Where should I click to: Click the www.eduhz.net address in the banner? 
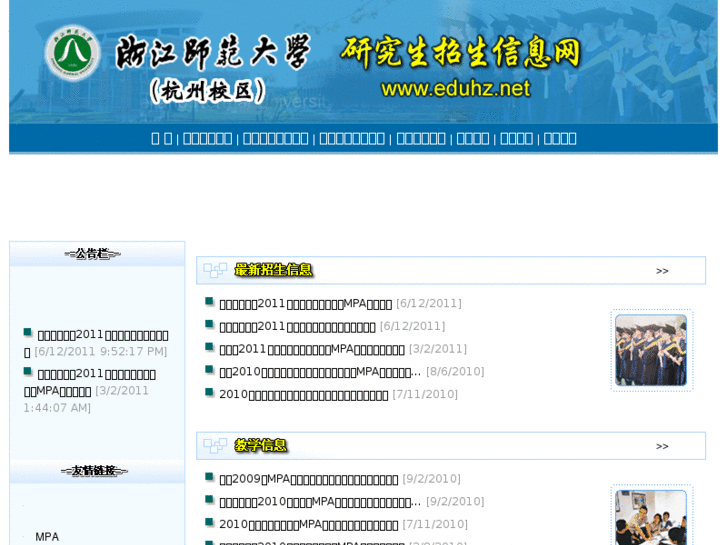click(x=455, y=88)
